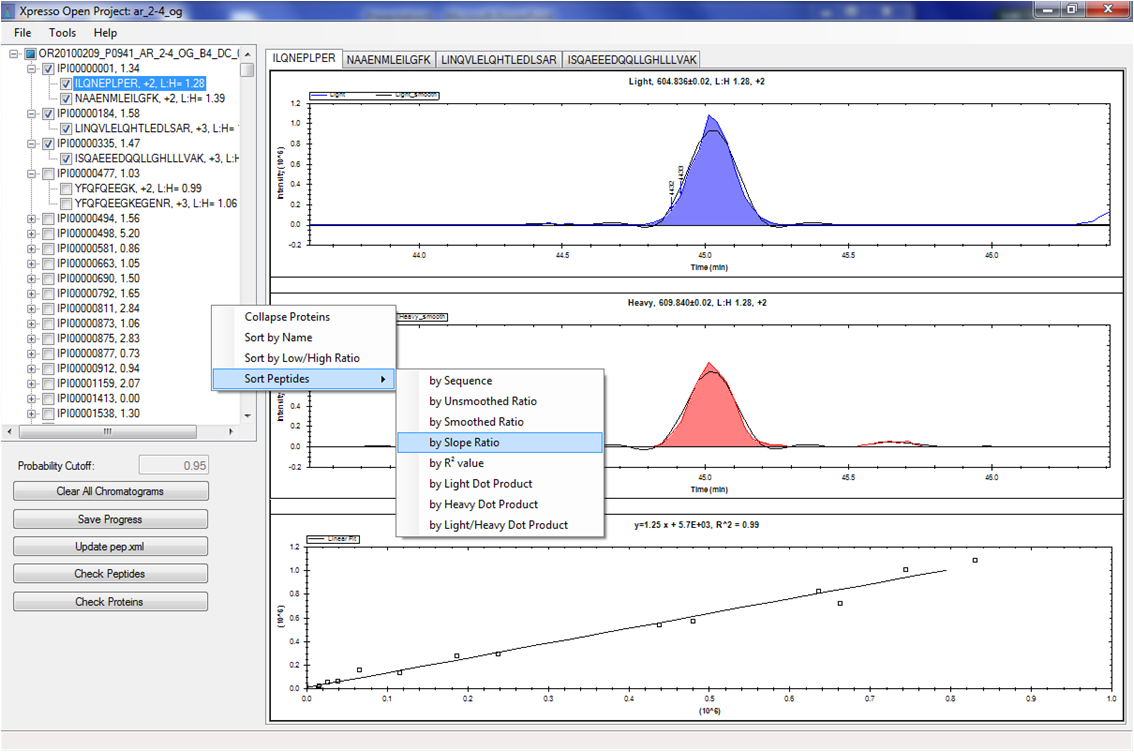Click the tree's horizontal scrollbar left arrow
1134x752 pixels.
click(11, 431)
